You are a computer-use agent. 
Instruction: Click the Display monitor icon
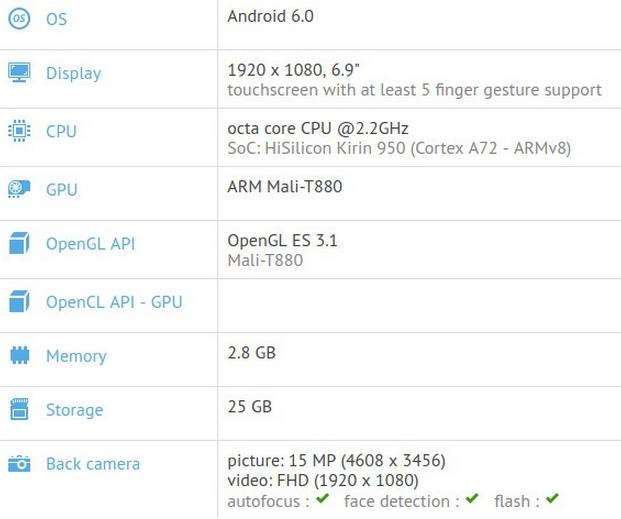click(x=19, y=73)
